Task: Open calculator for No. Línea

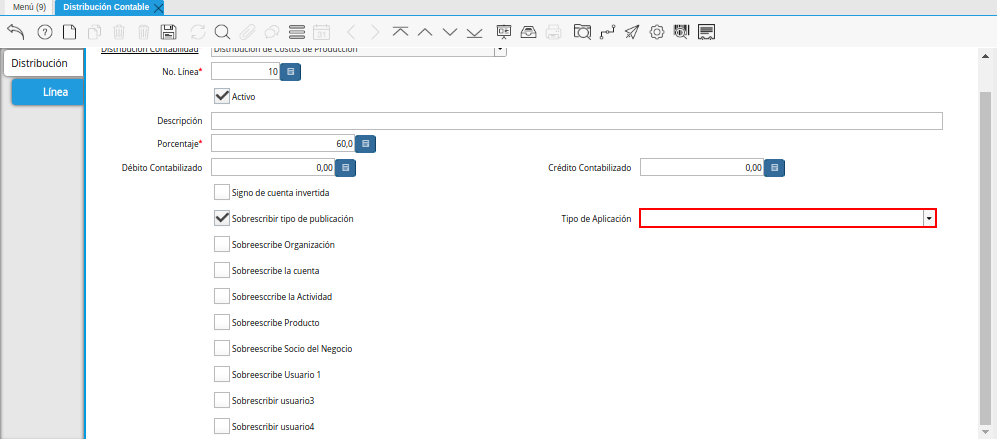Action: click(291, 72)
